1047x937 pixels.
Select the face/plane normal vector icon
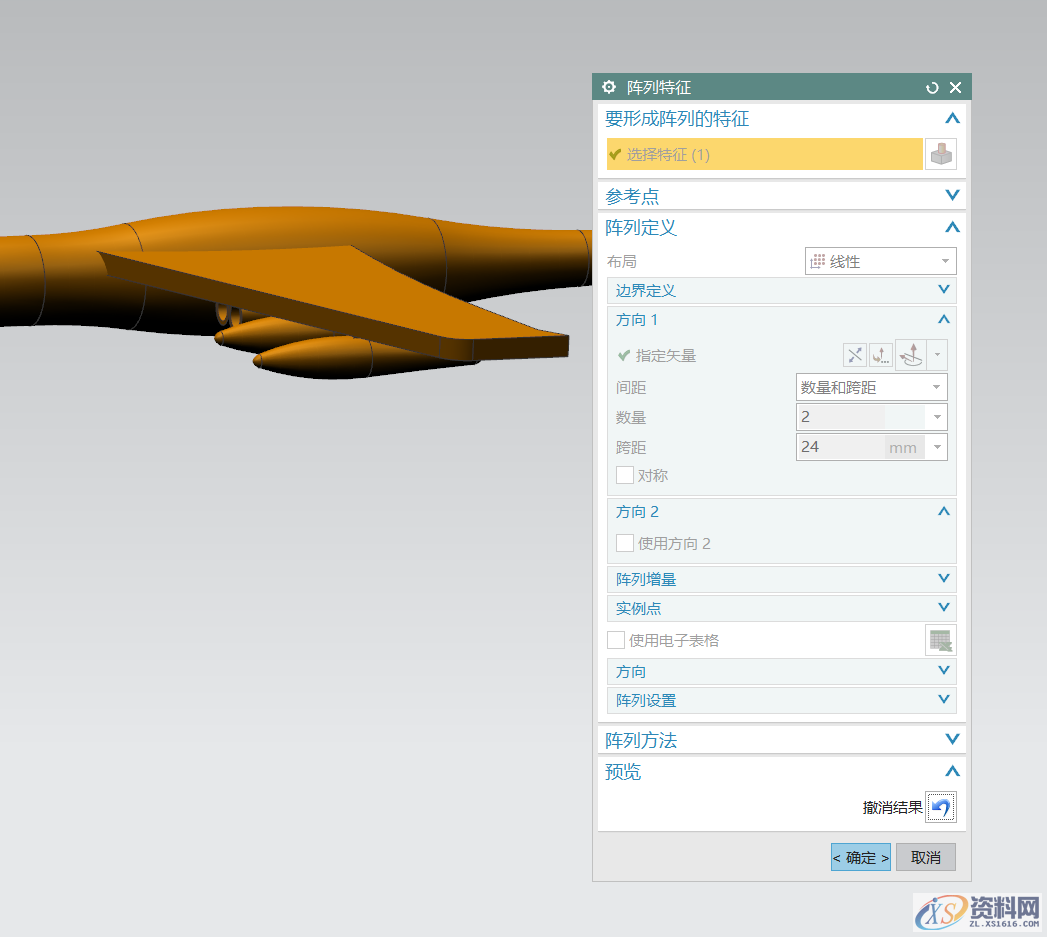coord(910,355)
